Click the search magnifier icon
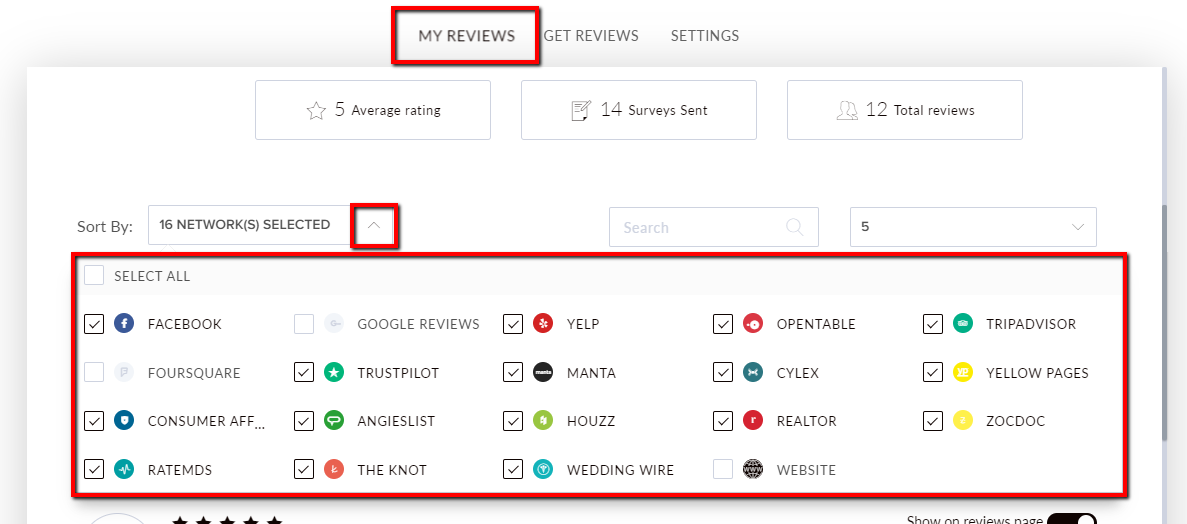Viewport: 1187px width, 524px height. pos(795,226)
